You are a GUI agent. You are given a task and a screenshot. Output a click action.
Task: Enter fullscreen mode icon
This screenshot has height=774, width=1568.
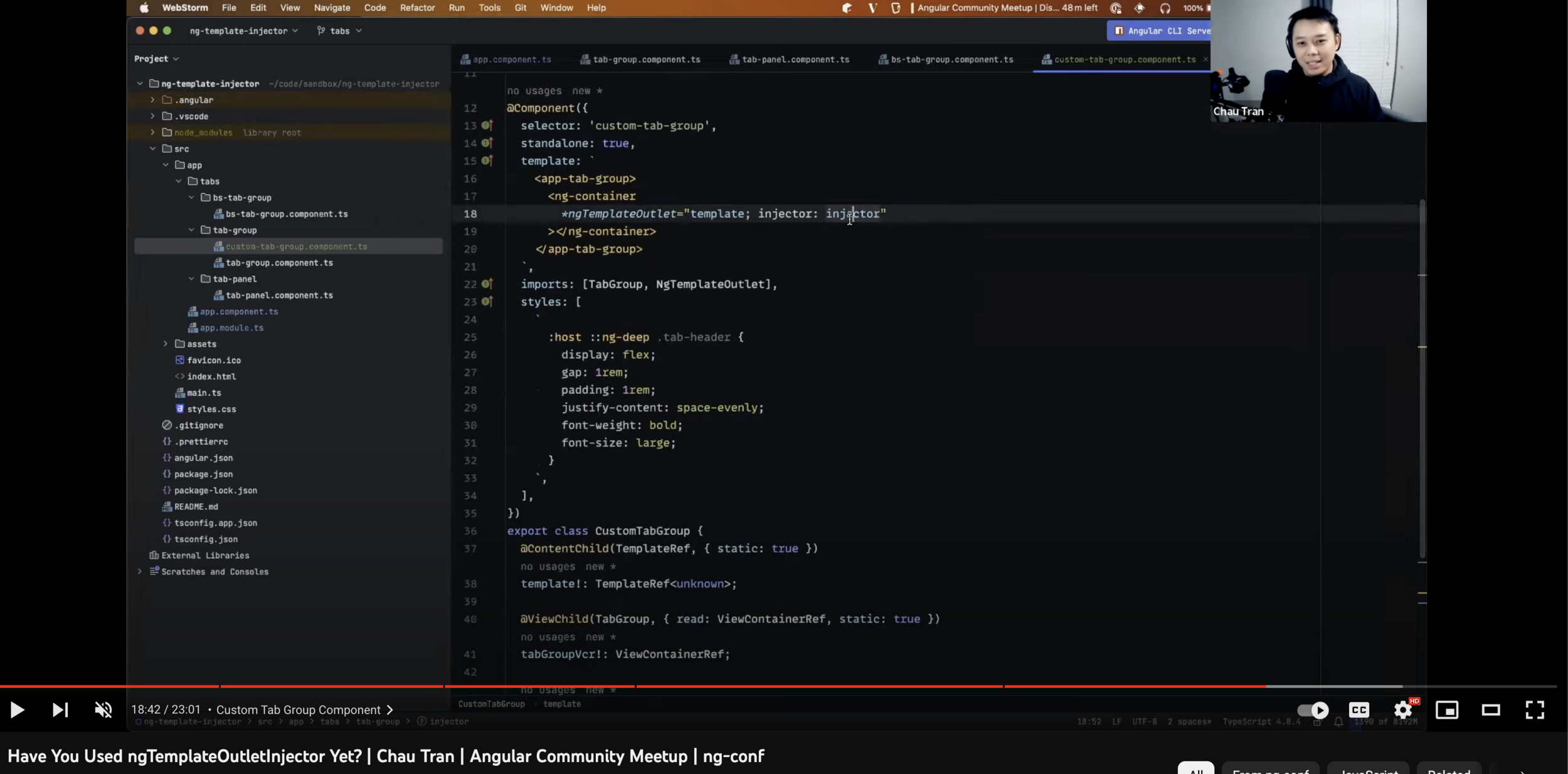tap(1535, 710)
